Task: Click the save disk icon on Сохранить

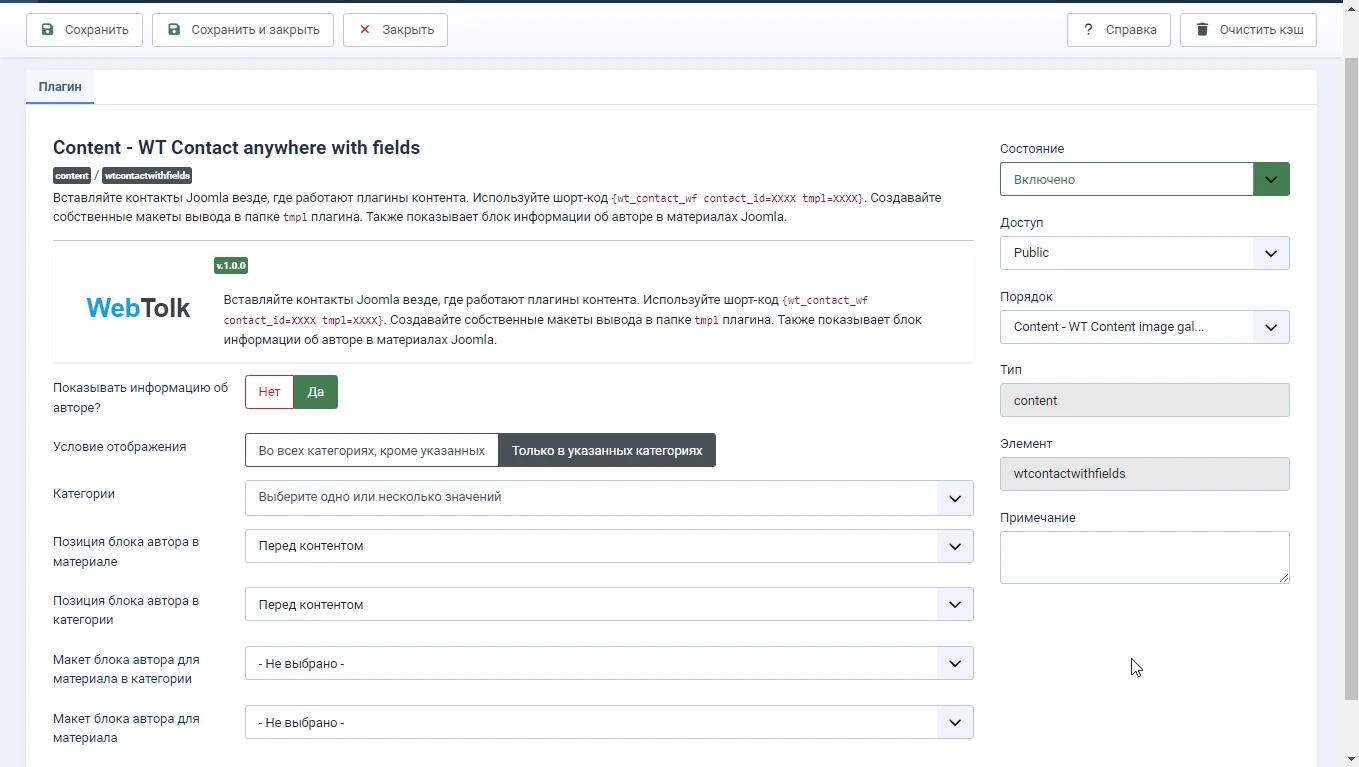Action: (x=47, y=30)
